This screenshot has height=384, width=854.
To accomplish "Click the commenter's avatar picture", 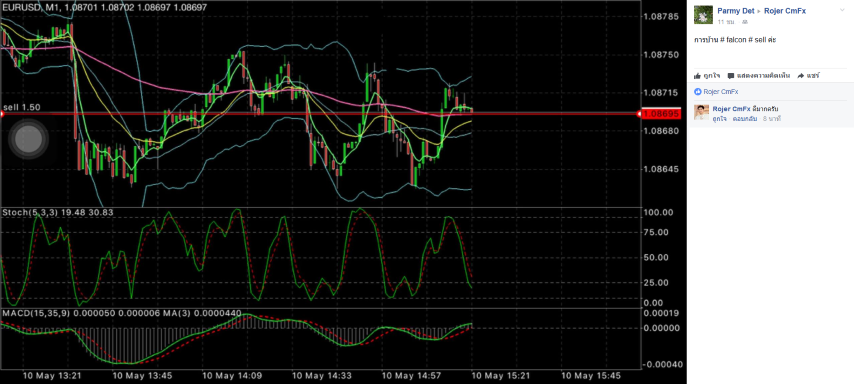I will pyautogui.click(x=702, y=113).
